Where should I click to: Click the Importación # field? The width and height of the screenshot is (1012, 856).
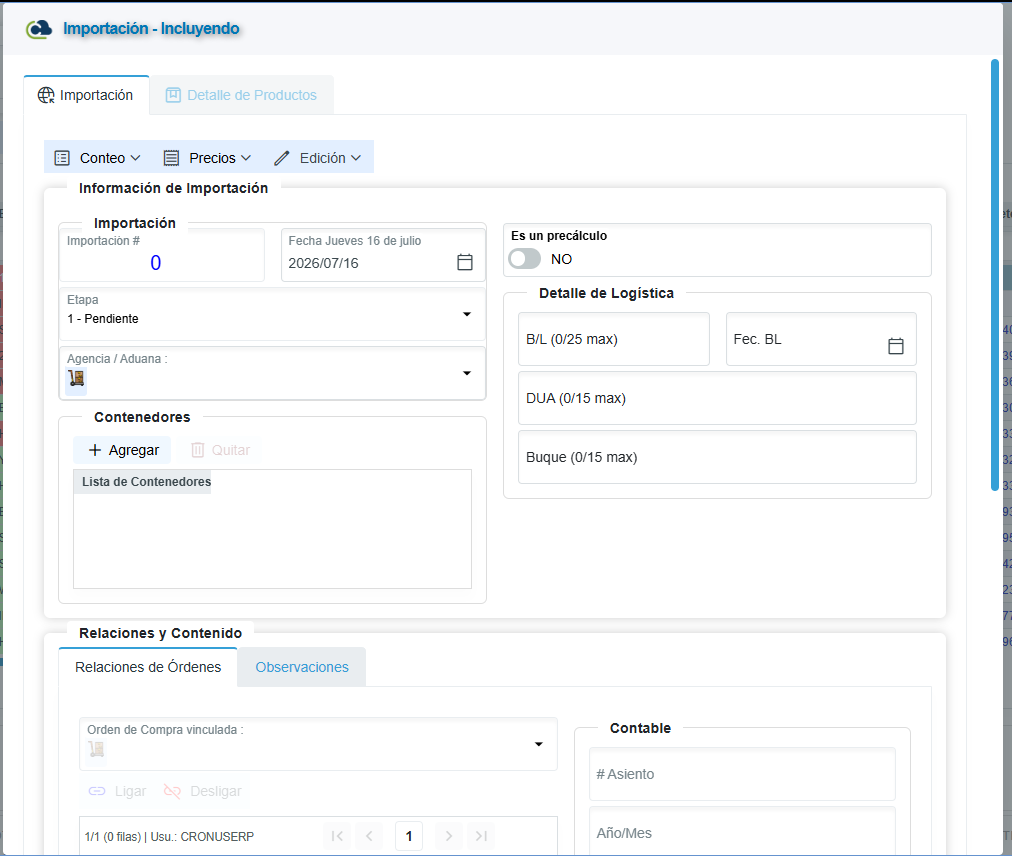click(162, 255)
